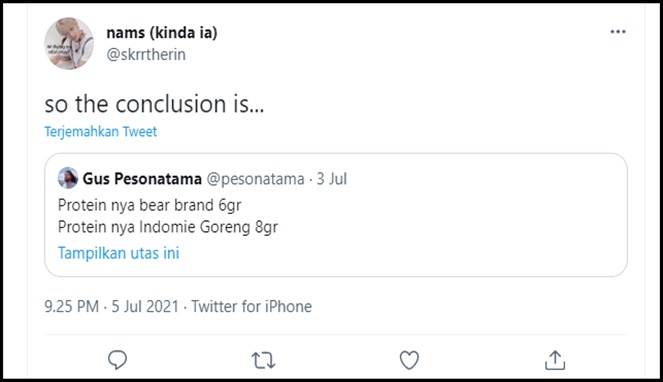Screen dimensions: 663x382
Task: Like the tweet with heart icon
Action: coord(409,360)
